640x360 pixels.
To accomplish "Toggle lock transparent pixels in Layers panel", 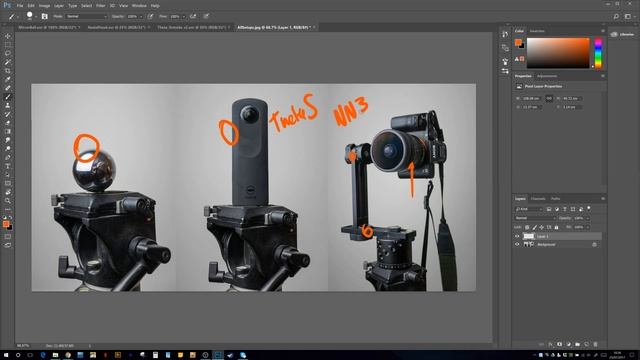I will click(527, 227).
